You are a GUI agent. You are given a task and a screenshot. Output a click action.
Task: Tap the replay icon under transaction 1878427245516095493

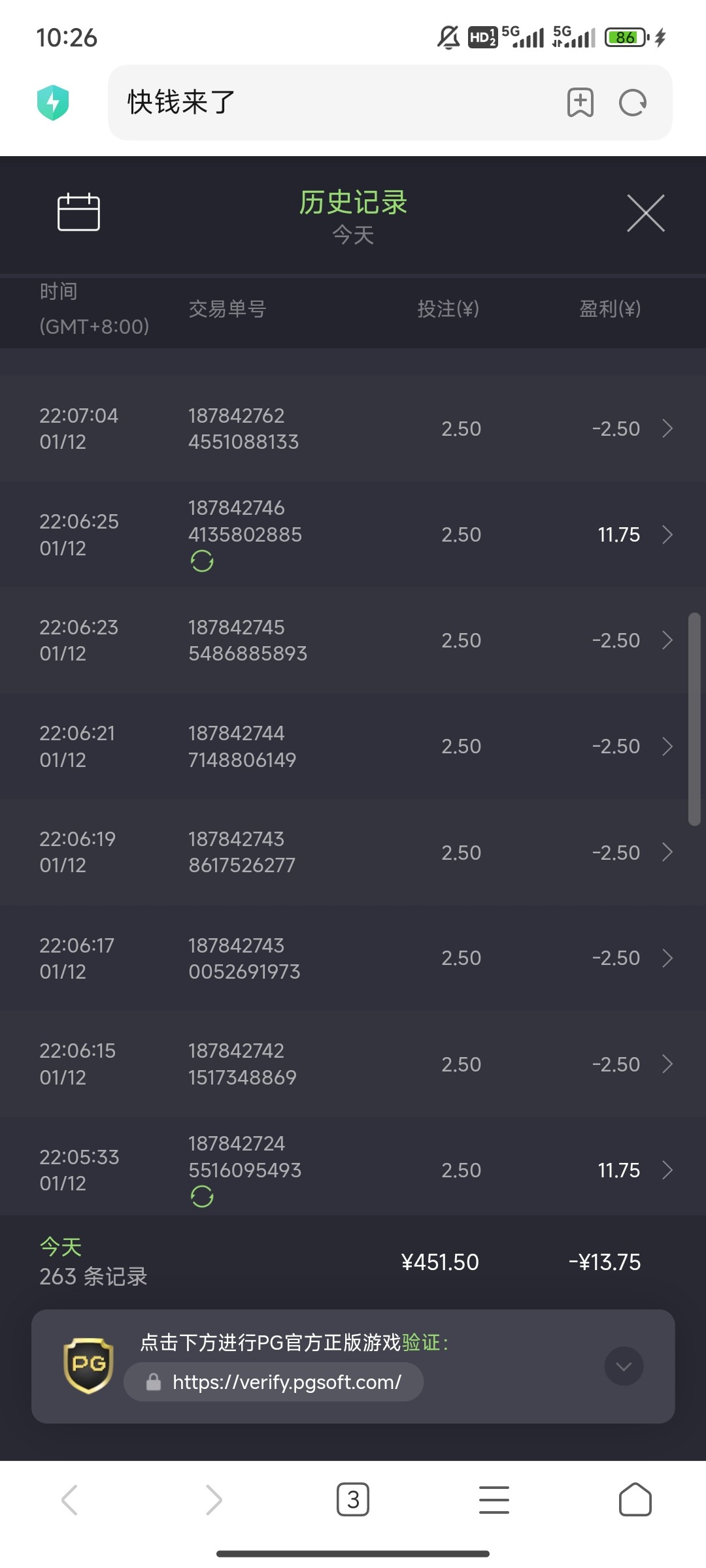pos(202,1196)
